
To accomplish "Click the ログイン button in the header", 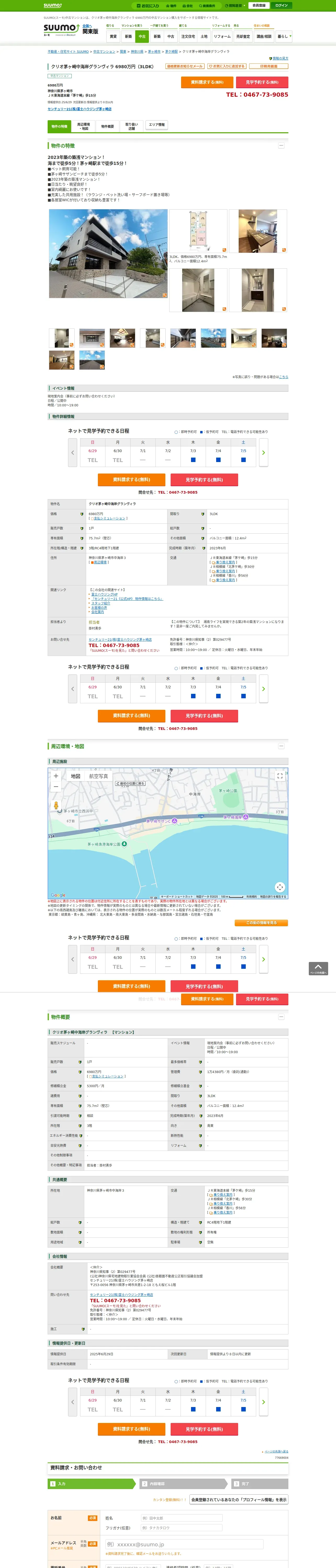I will point(281,5).
